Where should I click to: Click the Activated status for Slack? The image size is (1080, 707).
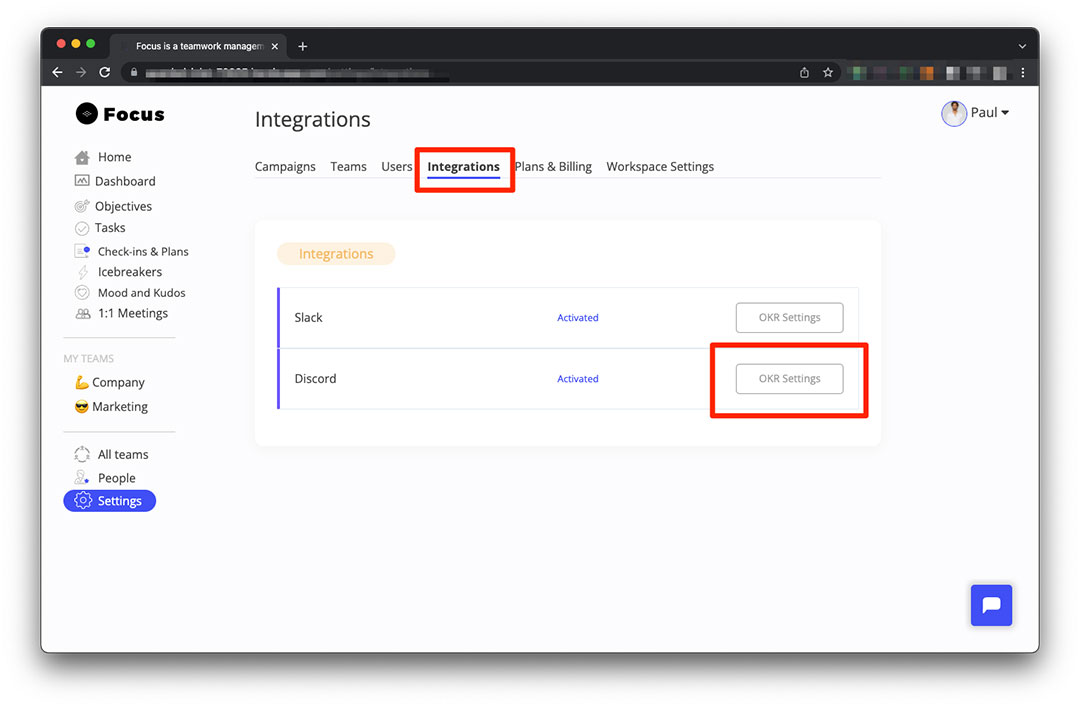click(x=578, y=318)
